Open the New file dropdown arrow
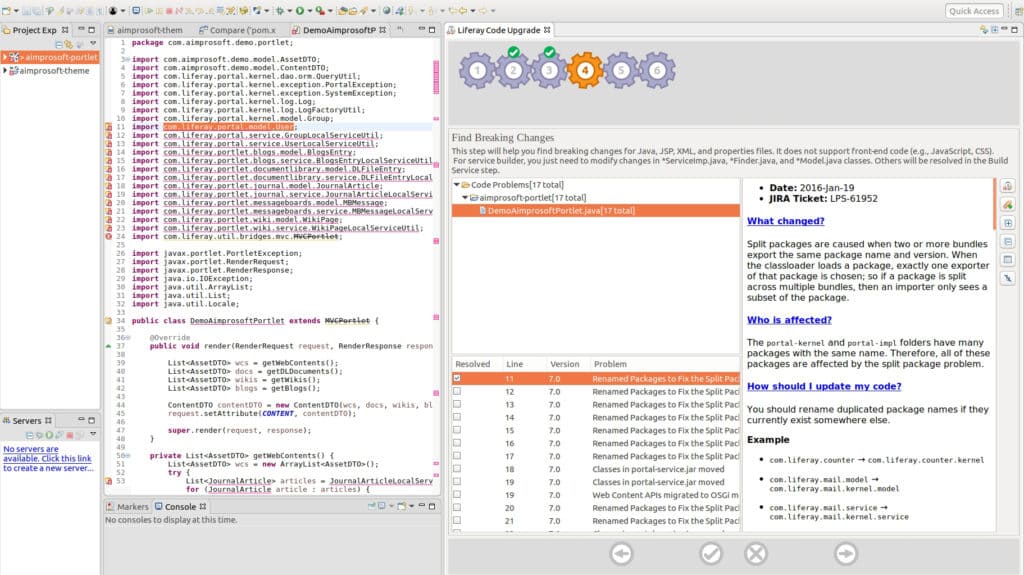This screenshot has height=575, width=1024. [x=16, y=11]
